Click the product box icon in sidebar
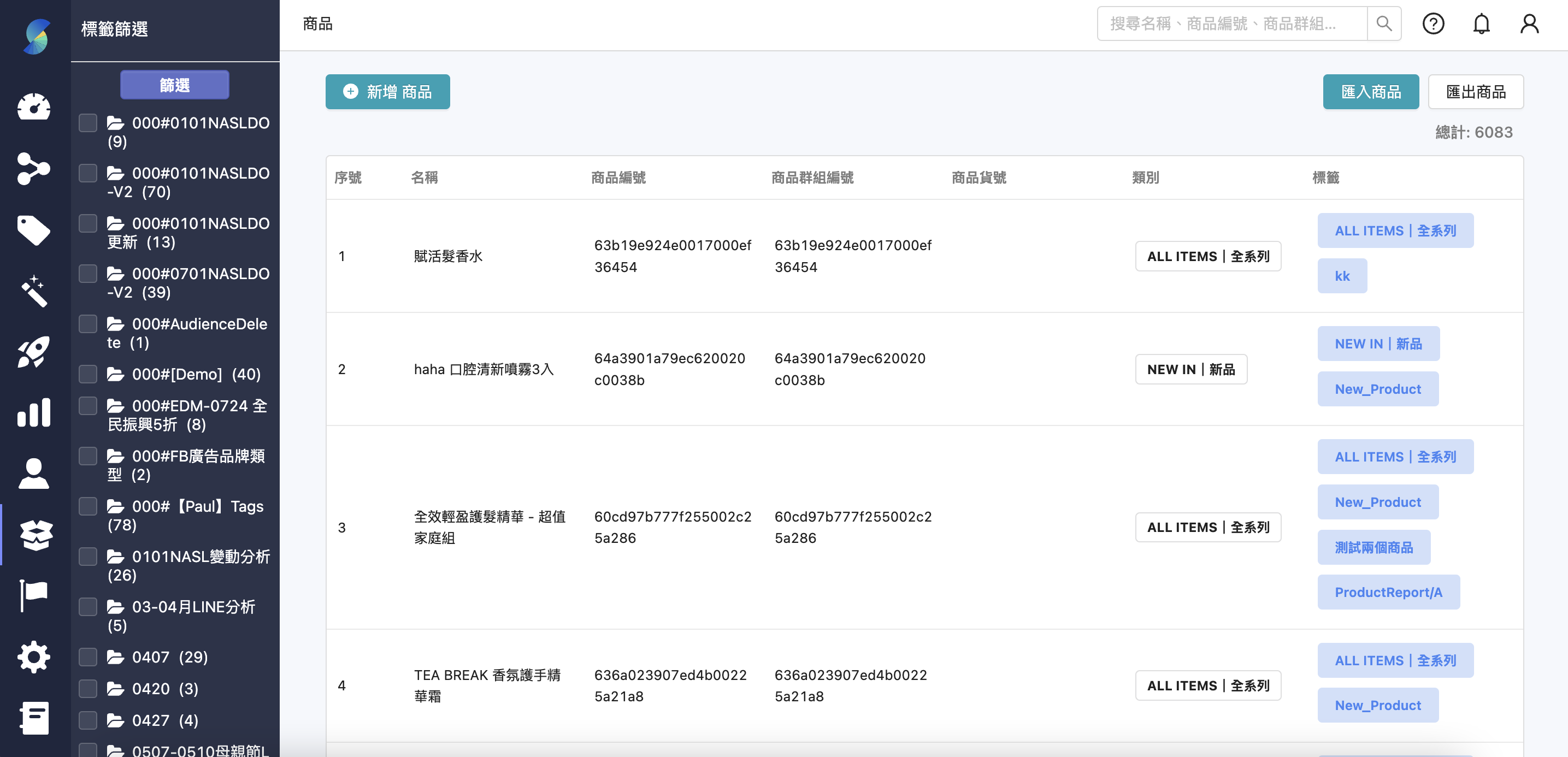This screenshot has height=757, width=1568. tap(33, 535)
